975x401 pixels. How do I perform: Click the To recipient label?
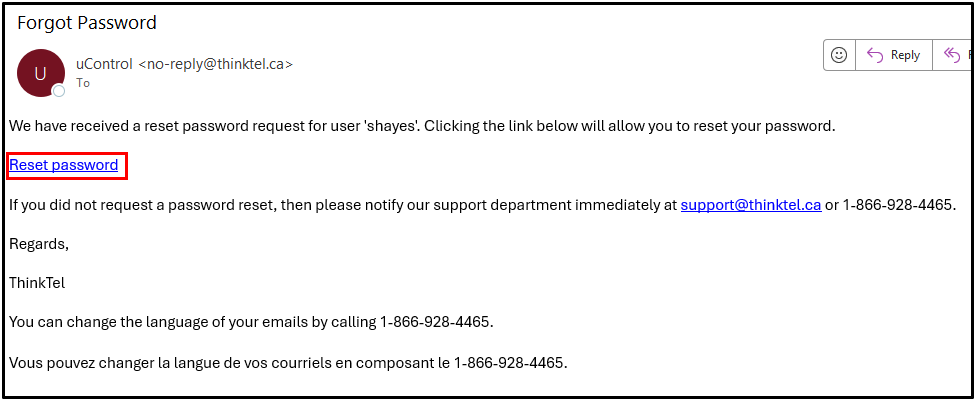[83, 83]
